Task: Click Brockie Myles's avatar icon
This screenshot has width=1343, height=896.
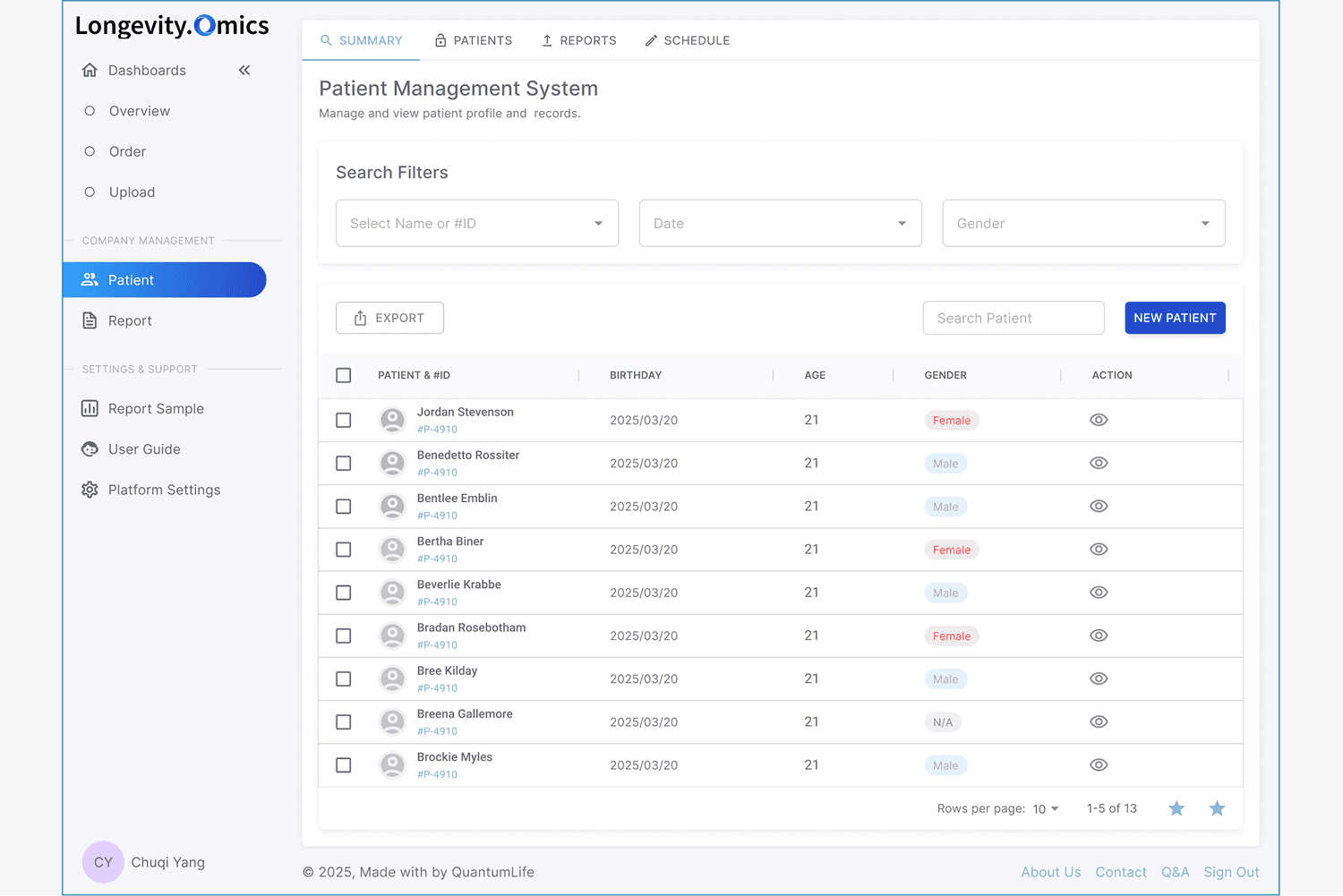Action: click(x=392, y=764)
